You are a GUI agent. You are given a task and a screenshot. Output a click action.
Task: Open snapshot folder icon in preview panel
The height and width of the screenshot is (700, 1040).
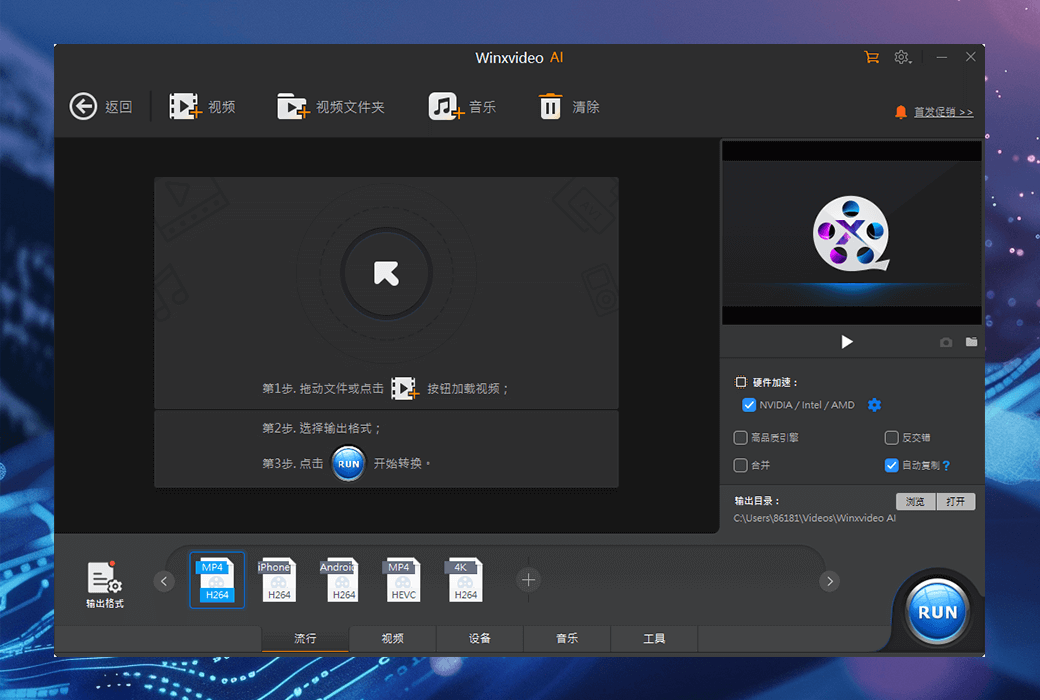[972, 342]
